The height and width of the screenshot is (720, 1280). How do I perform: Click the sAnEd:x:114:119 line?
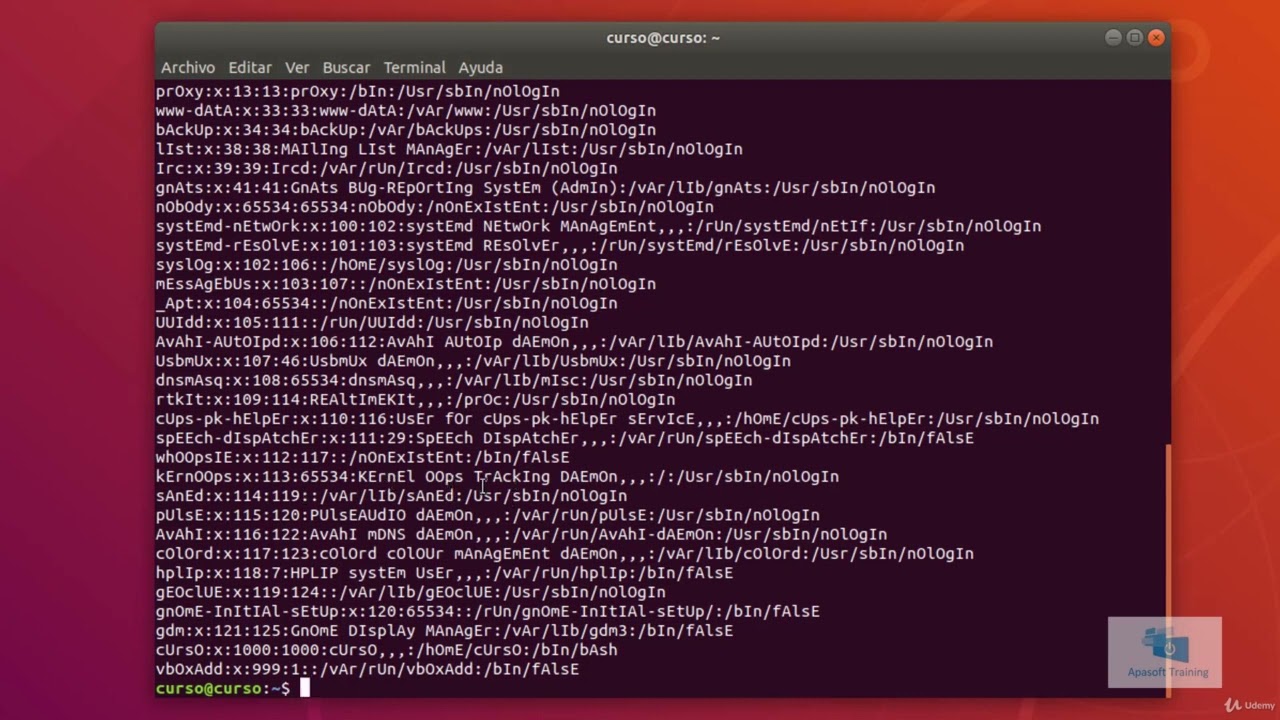click(x=392, y=496)
